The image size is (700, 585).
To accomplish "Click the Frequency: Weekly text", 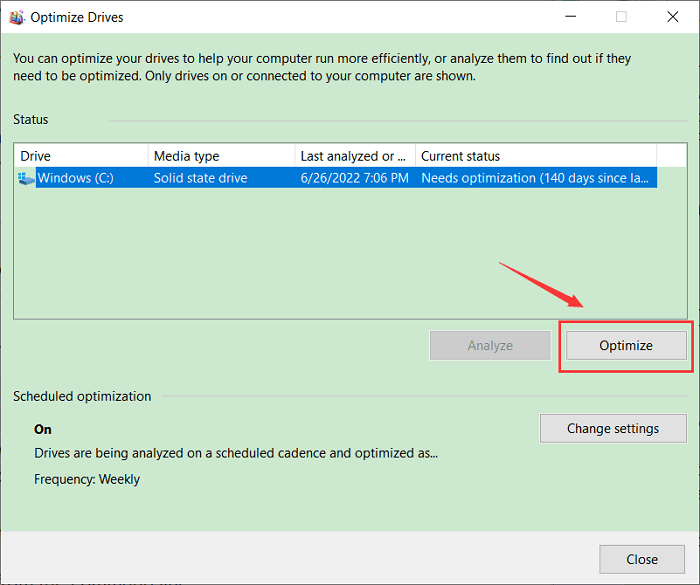I will [x=87, y=479].
